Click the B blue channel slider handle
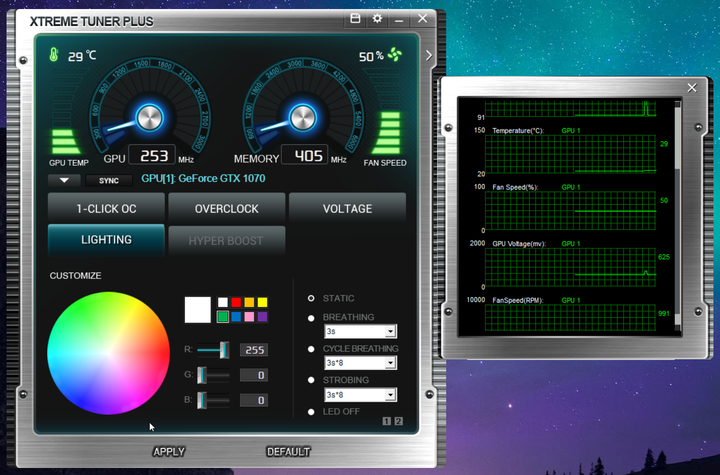The image size is (720, 475). tap(202, 400)
